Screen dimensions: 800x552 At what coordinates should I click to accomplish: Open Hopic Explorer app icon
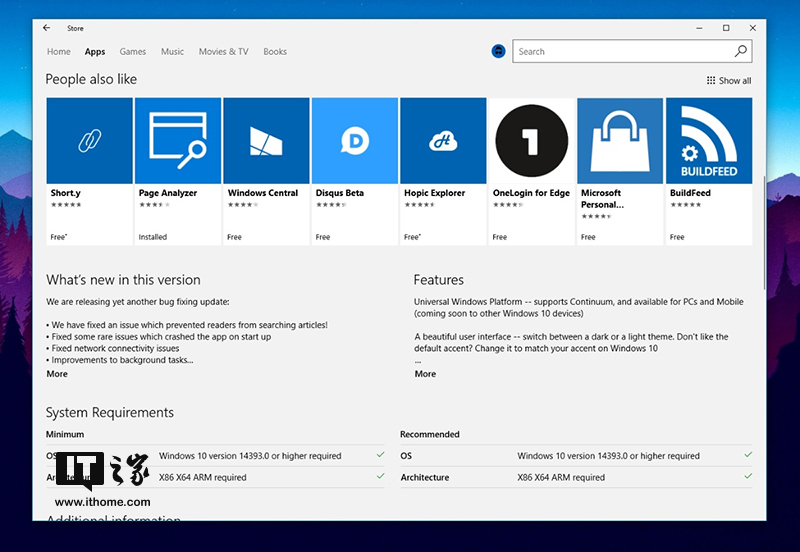[443, 141]
